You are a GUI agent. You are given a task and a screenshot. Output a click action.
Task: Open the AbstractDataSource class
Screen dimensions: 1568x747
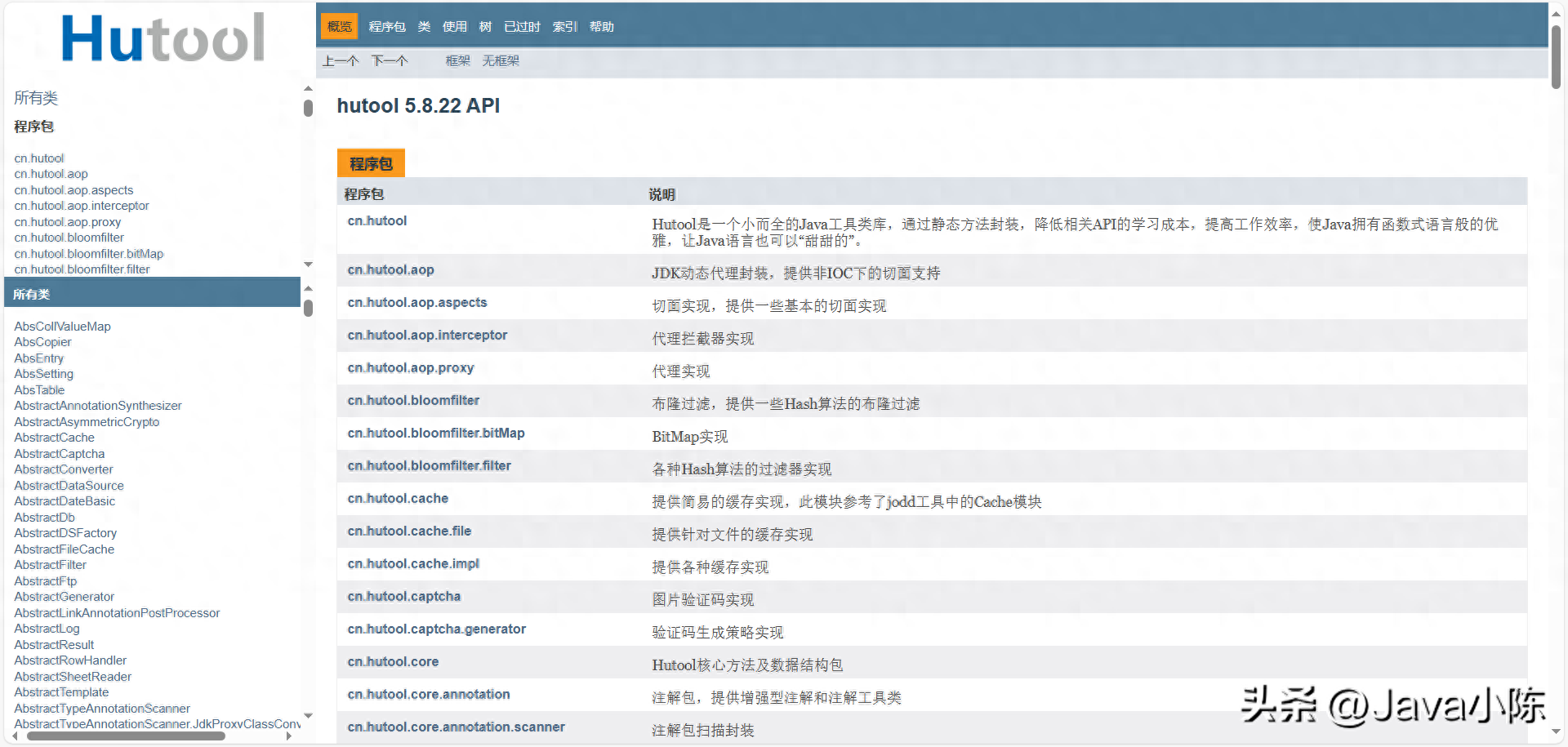click(69, 486)
